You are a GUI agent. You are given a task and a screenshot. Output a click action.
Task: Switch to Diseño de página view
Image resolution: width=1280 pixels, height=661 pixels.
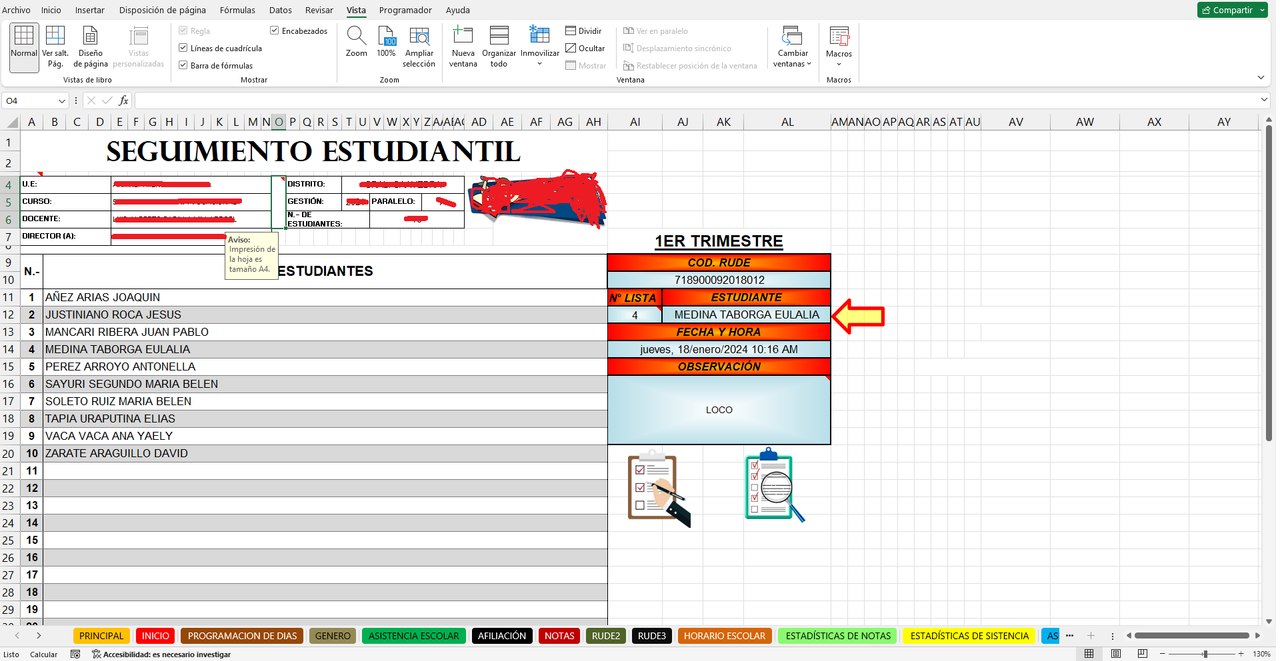[x=90, y=46]
